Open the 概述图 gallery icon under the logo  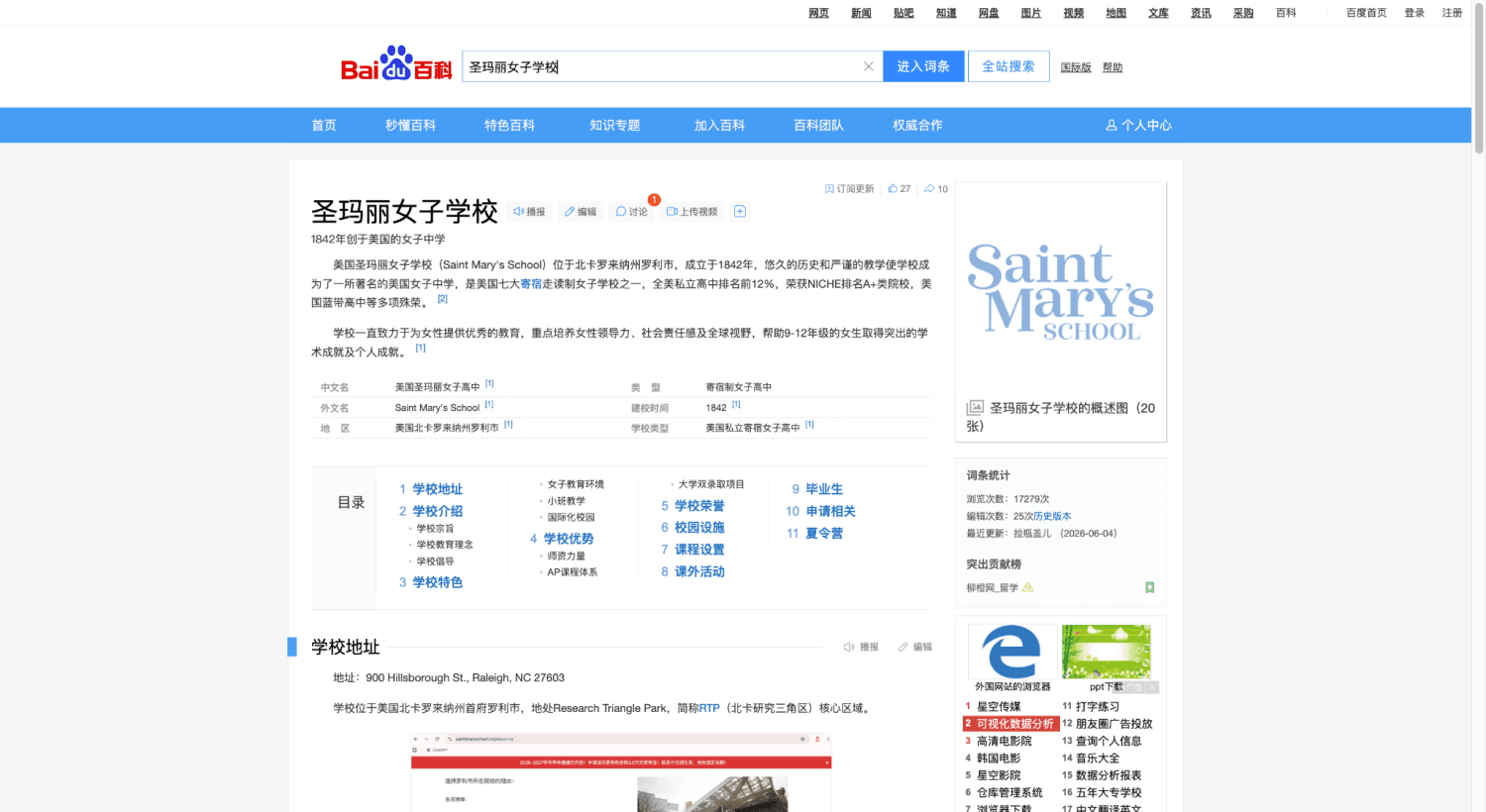pyautogui.click(x=976, y=407)
